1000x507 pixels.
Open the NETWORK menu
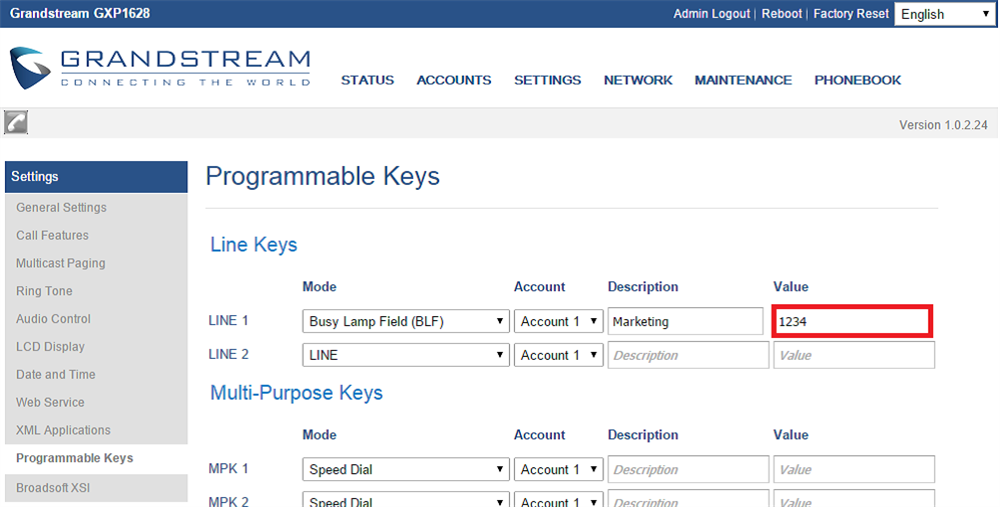(x=638, y=80)
